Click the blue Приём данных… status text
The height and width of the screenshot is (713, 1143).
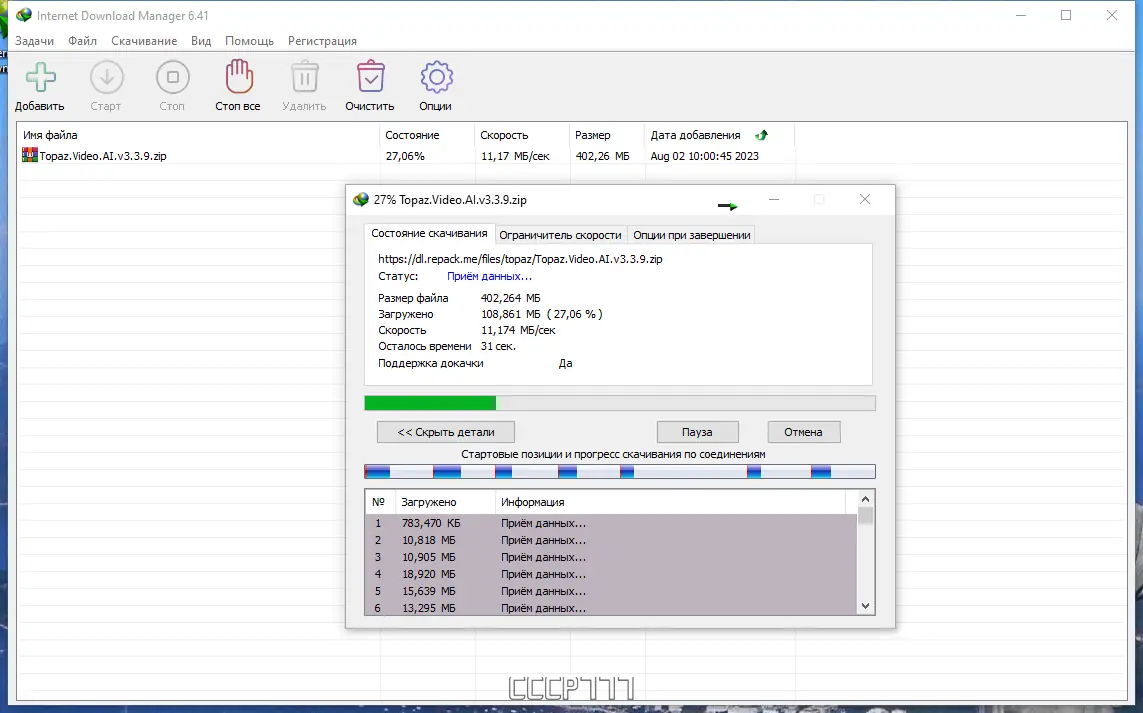pyautogui.click(x=489, y=276)
